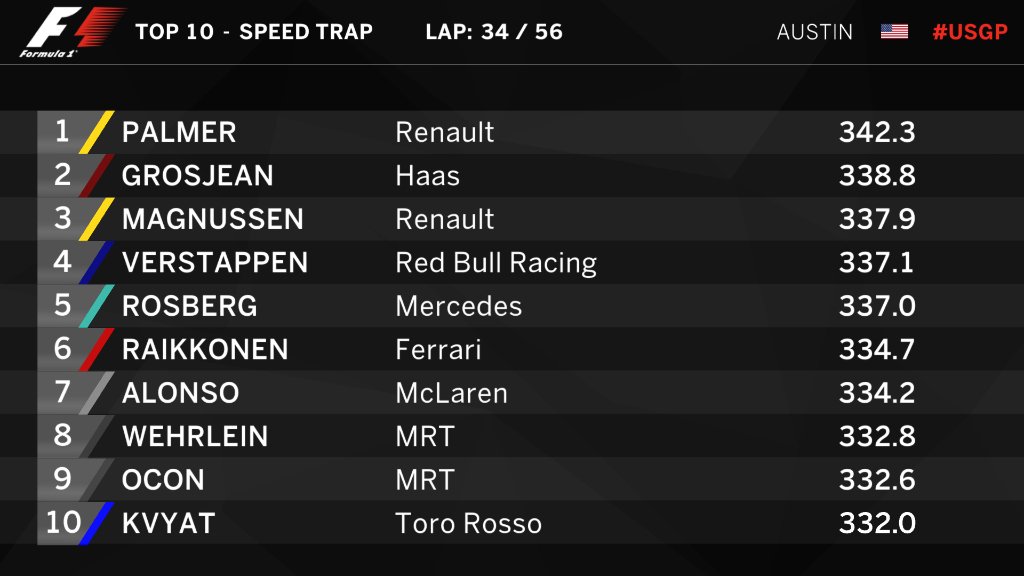The width and height of the screenshot is (1024, 576).
Task: Click Grosjean's speed value 338.8
Action: coord(877,176)
